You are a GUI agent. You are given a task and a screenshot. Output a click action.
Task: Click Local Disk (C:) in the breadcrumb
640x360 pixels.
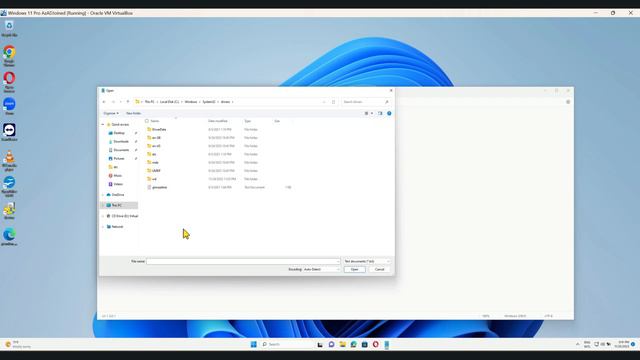pos(169,102)
